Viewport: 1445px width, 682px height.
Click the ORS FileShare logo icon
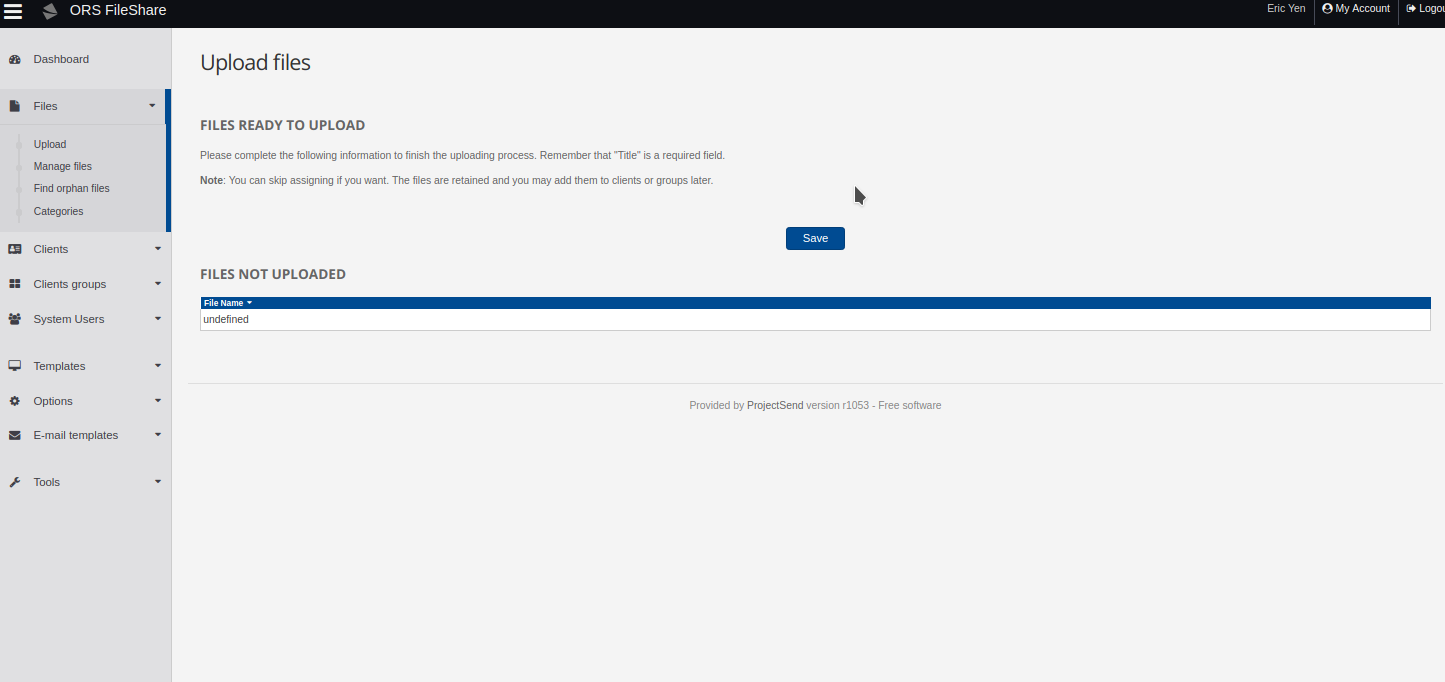coord(48,12)
